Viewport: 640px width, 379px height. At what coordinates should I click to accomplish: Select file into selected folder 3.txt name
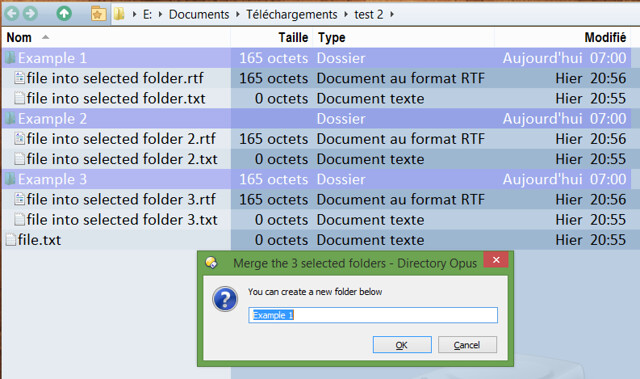(122, 219)
